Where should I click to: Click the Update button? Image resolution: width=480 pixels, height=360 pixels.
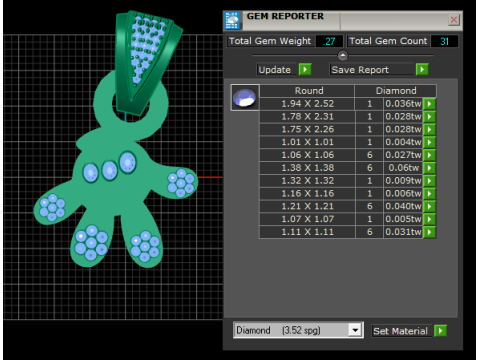[276, 70]
